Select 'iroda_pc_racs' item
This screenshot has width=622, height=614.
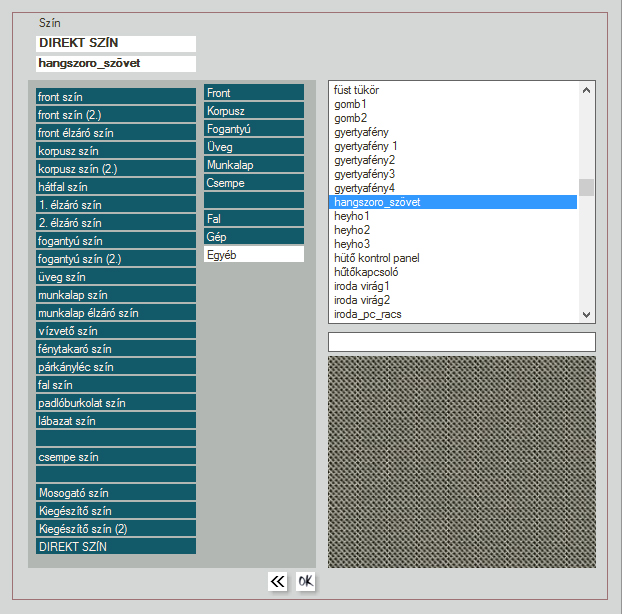453,314
